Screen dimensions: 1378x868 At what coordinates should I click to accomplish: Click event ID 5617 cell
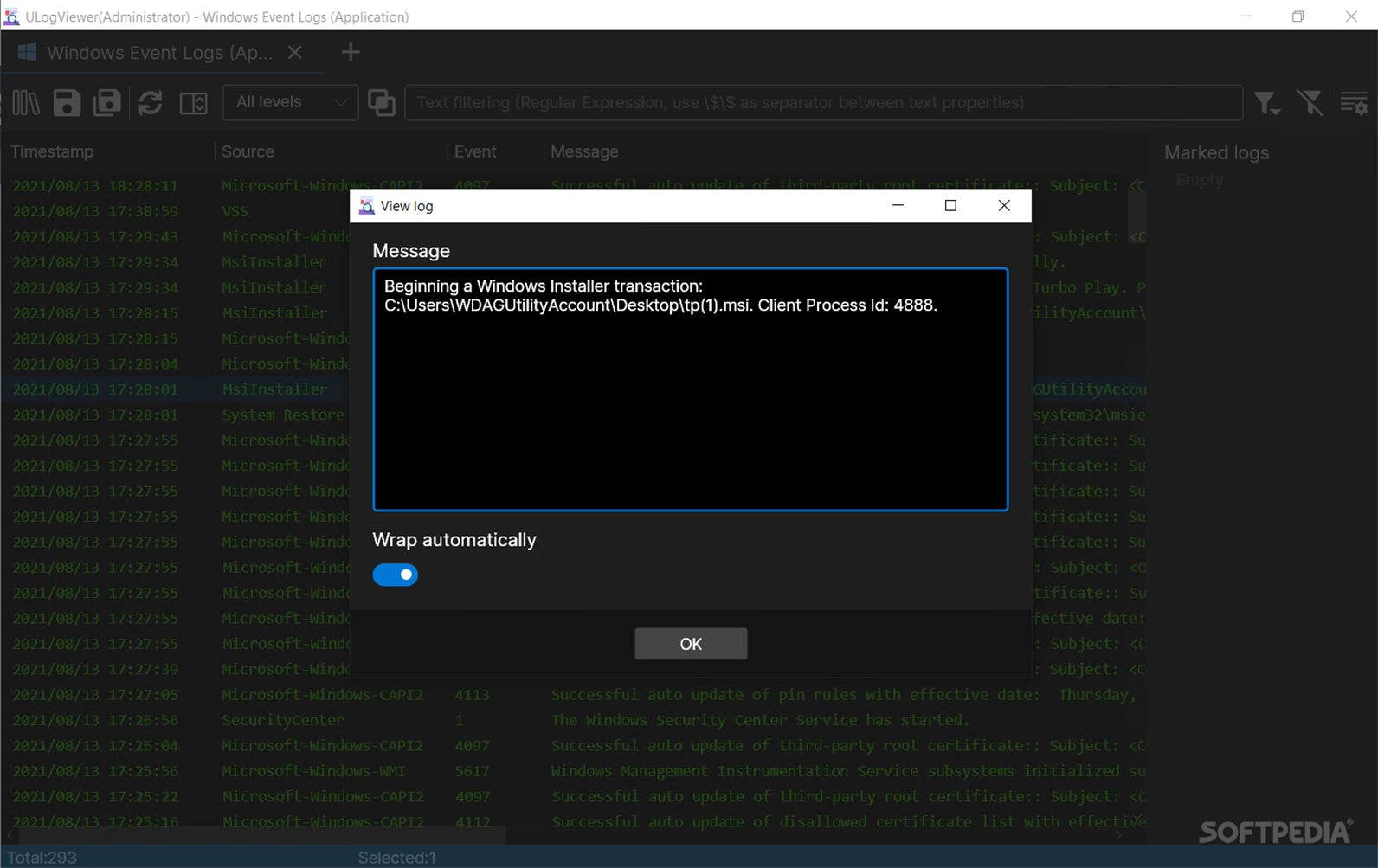pyautogui.click(x=473, y=771)
